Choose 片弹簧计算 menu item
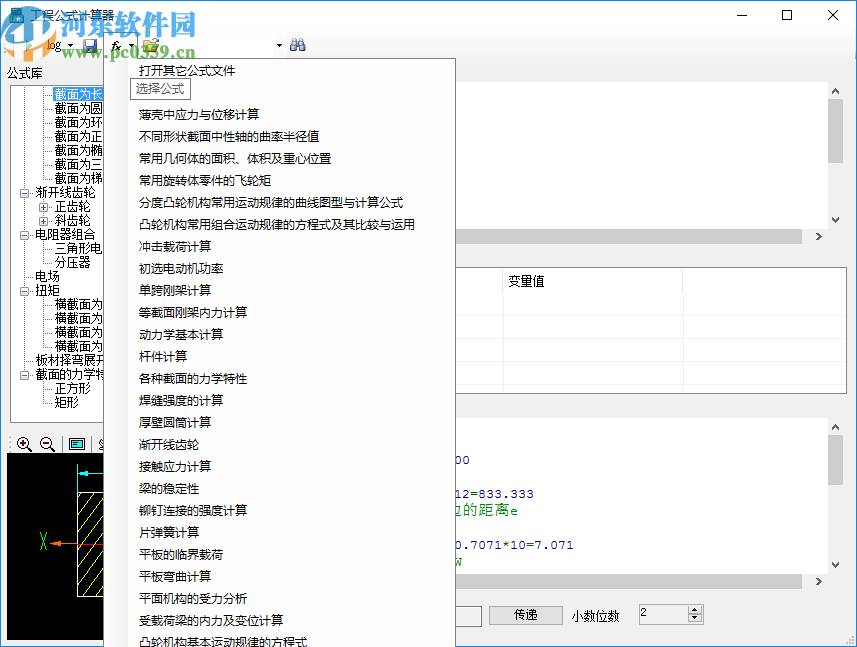The image size is (857, 647). pos(169,532)
